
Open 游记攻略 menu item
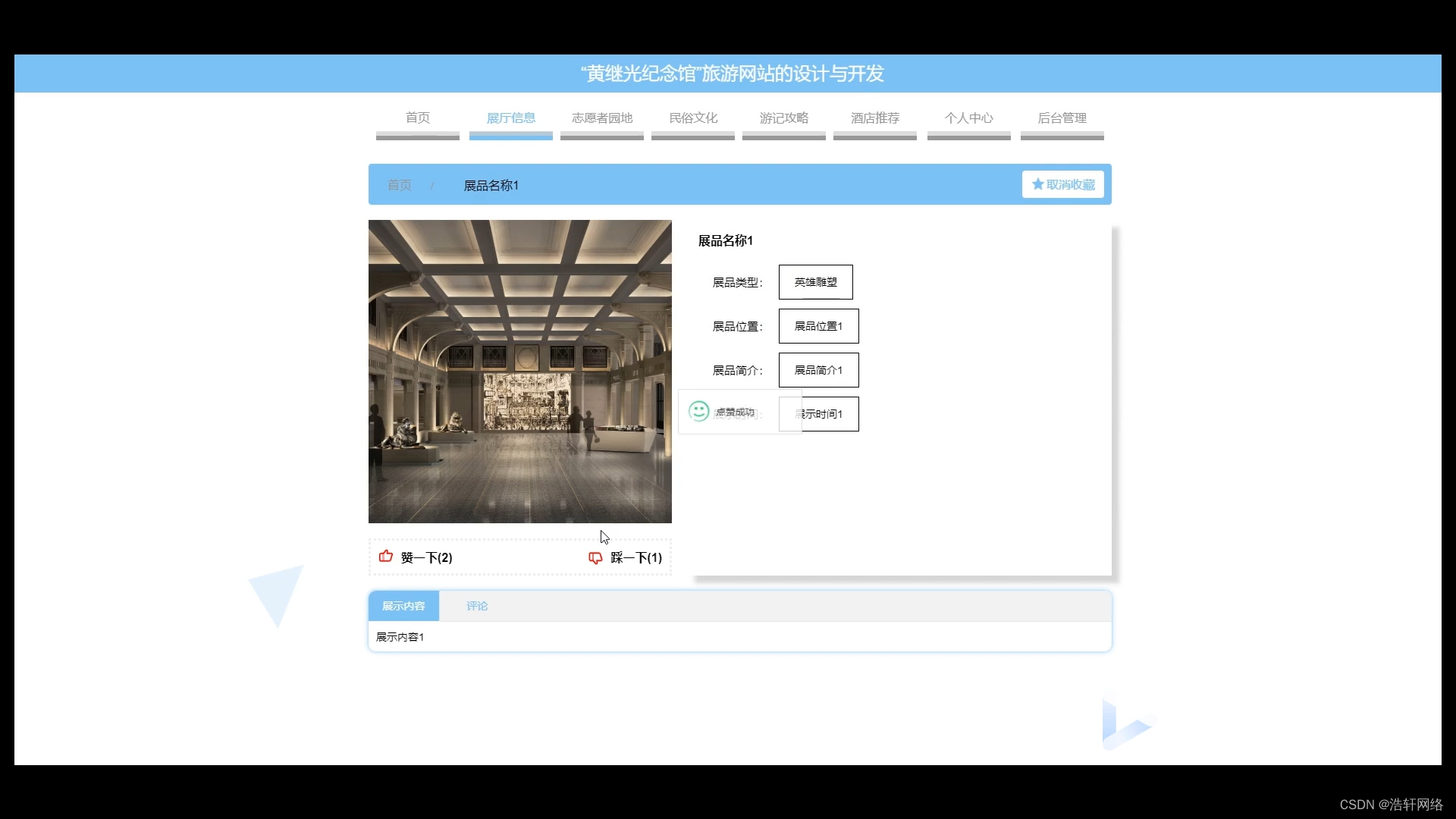783,118
